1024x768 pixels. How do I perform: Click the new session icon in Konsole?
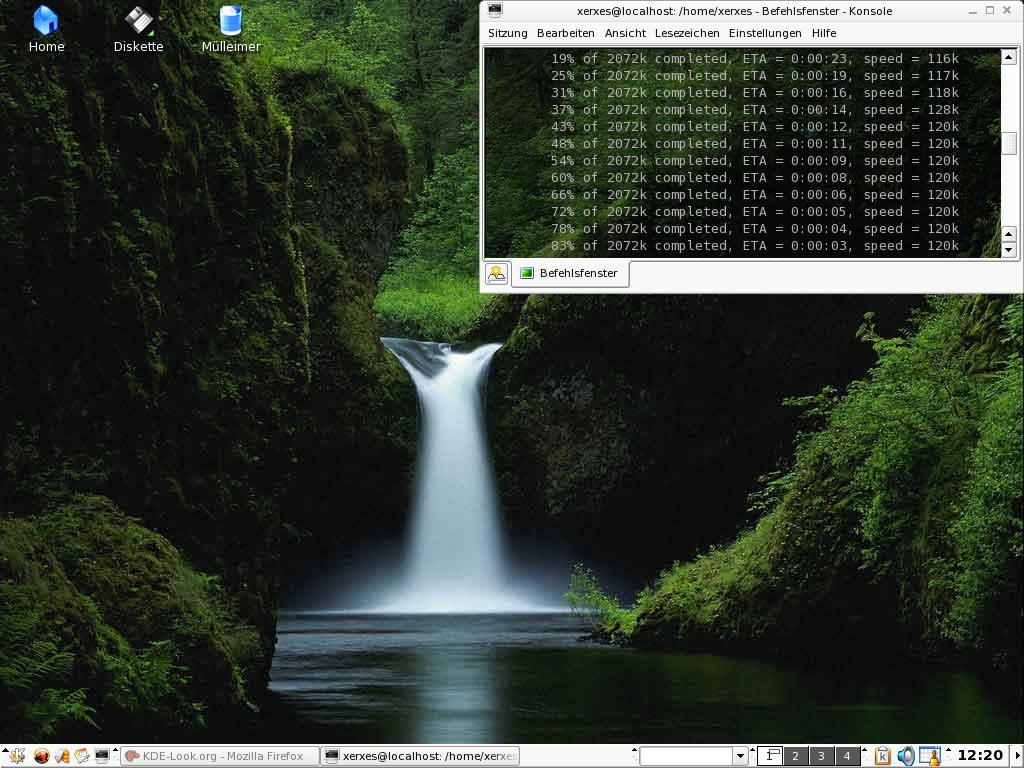pos(496,273)
